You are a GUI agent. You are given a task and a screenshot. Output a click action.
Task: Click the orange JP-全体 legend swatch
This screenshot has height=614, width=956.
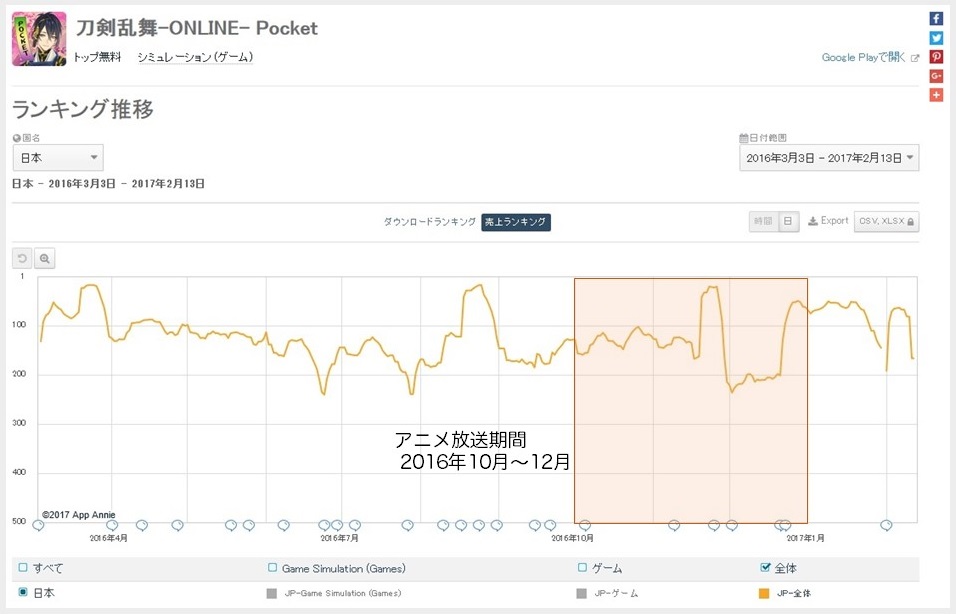click(764, 593)
